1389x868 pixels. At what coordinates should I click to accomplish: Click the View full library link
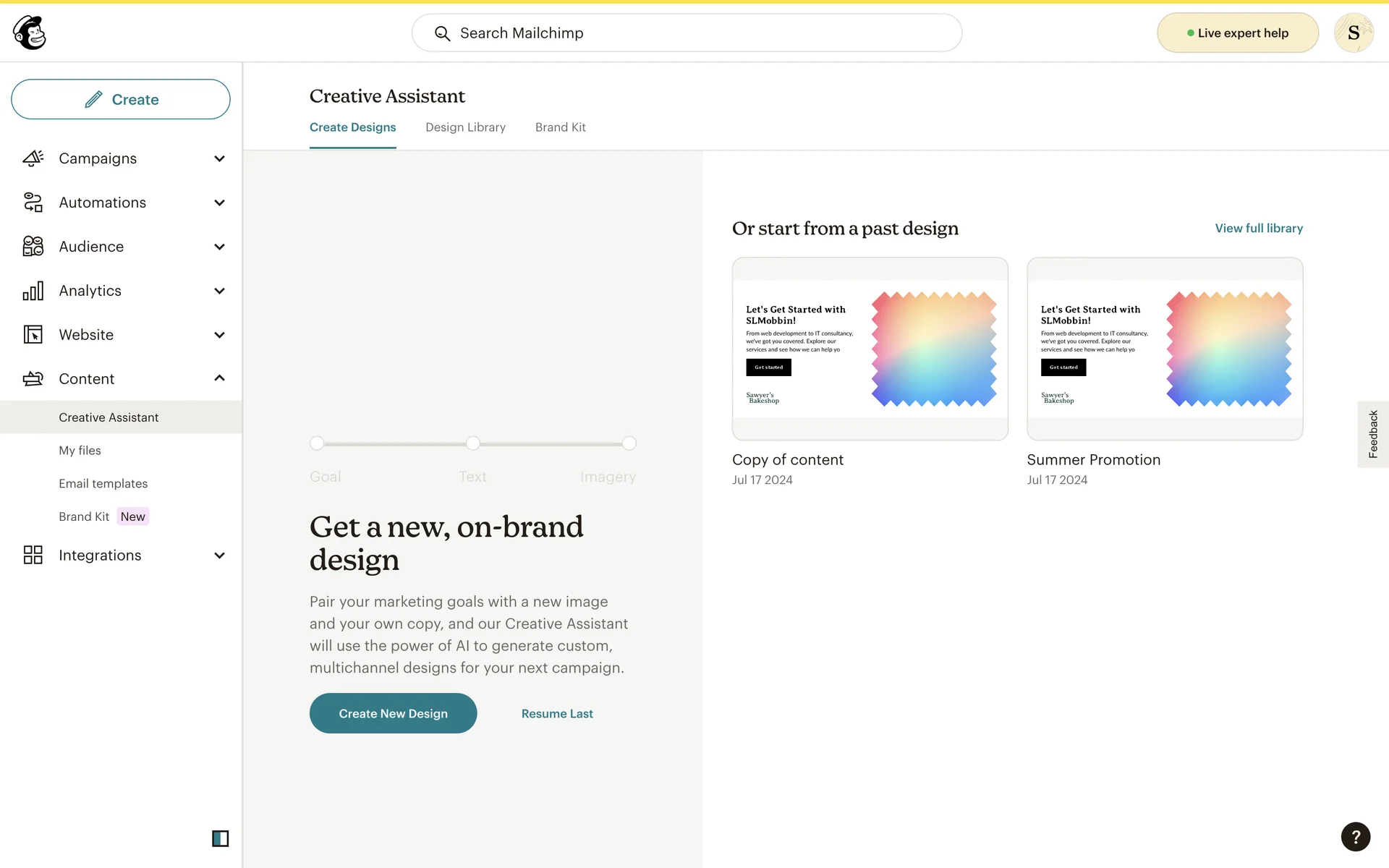(1259, 229)
